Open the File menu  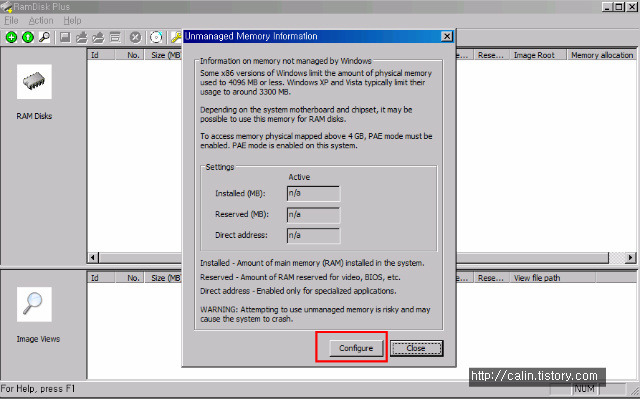click(11, 20)
